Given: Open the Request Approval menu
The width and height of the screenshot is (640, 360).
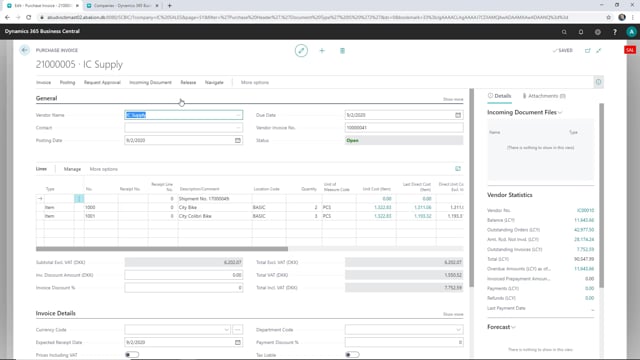Looking at the screenshot, I should point(102,82).
